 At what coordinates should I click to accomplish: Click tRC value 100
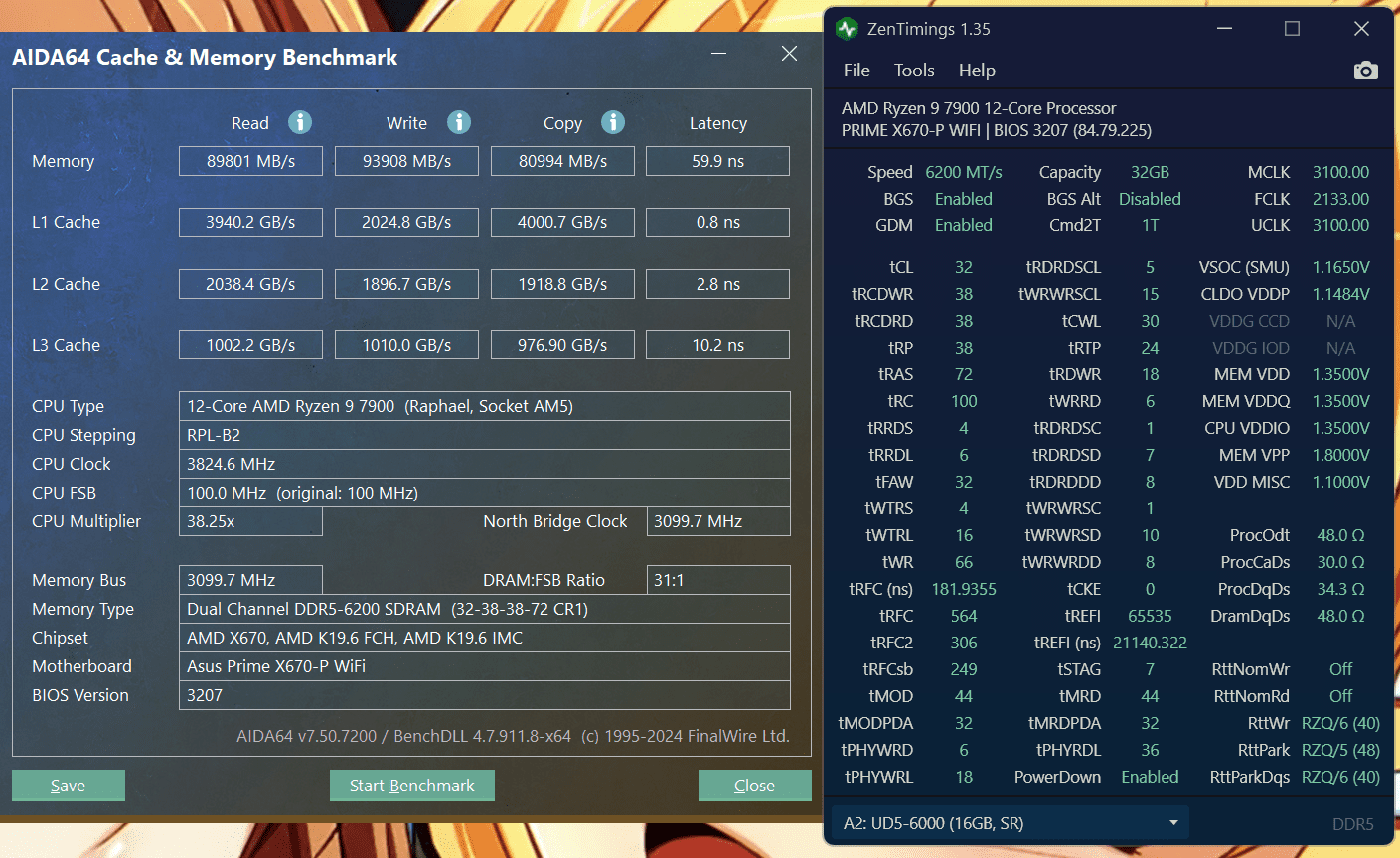point(964,401)
